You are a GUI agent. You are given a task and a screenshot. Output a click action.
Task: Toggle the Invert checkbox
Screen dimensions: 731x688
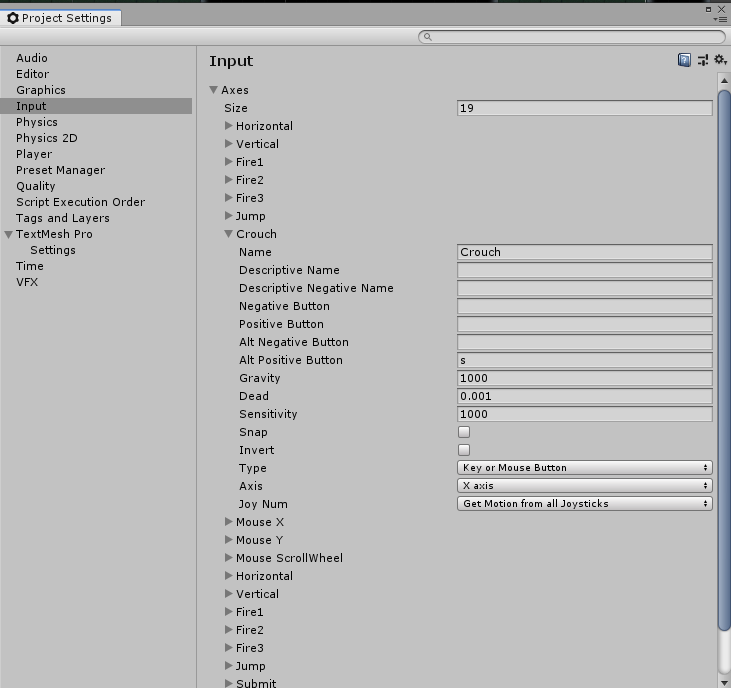coord(464,450)
